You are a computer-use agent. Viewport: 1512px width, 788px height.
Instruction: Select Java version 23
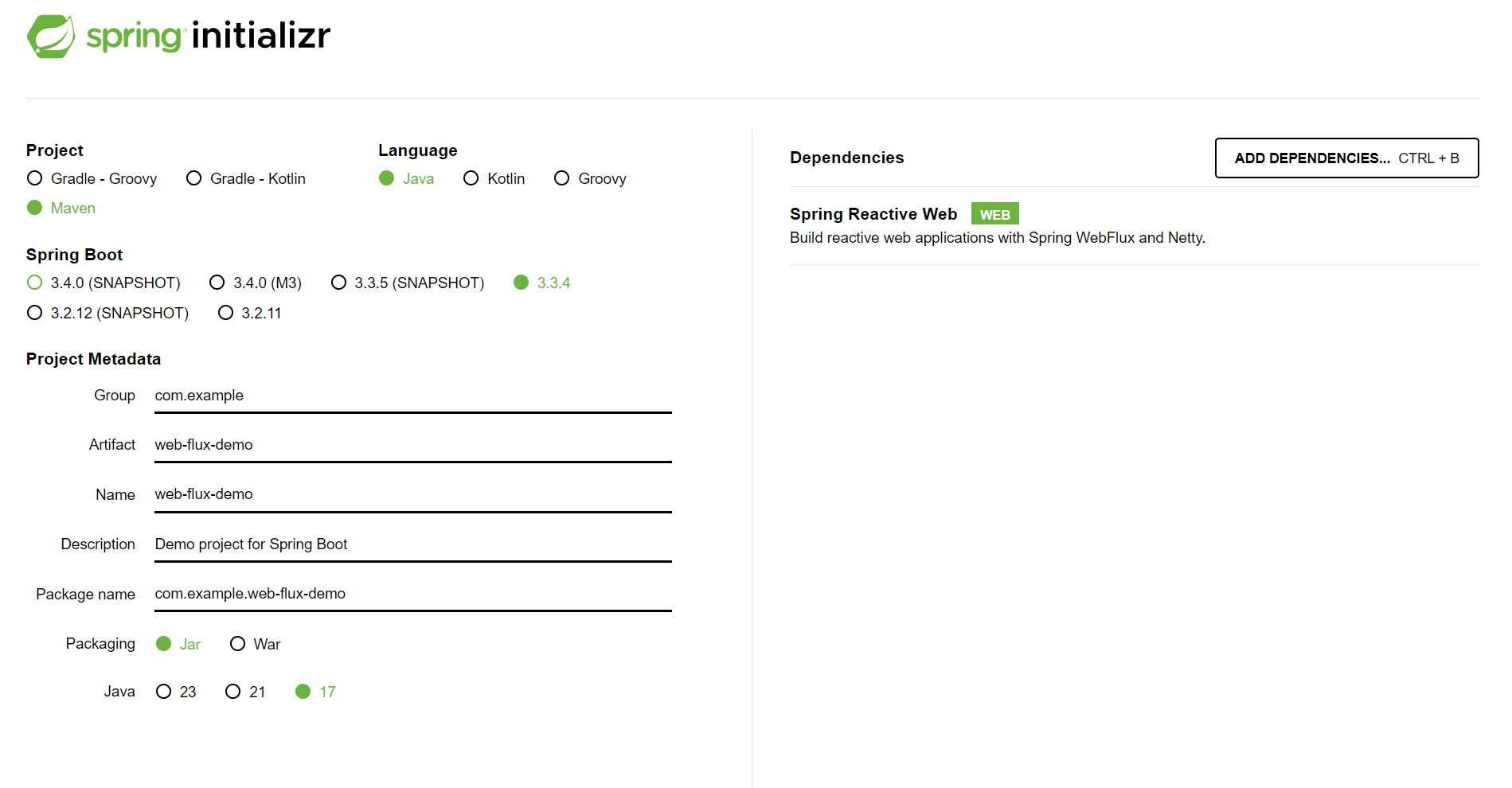click(176, 692)
